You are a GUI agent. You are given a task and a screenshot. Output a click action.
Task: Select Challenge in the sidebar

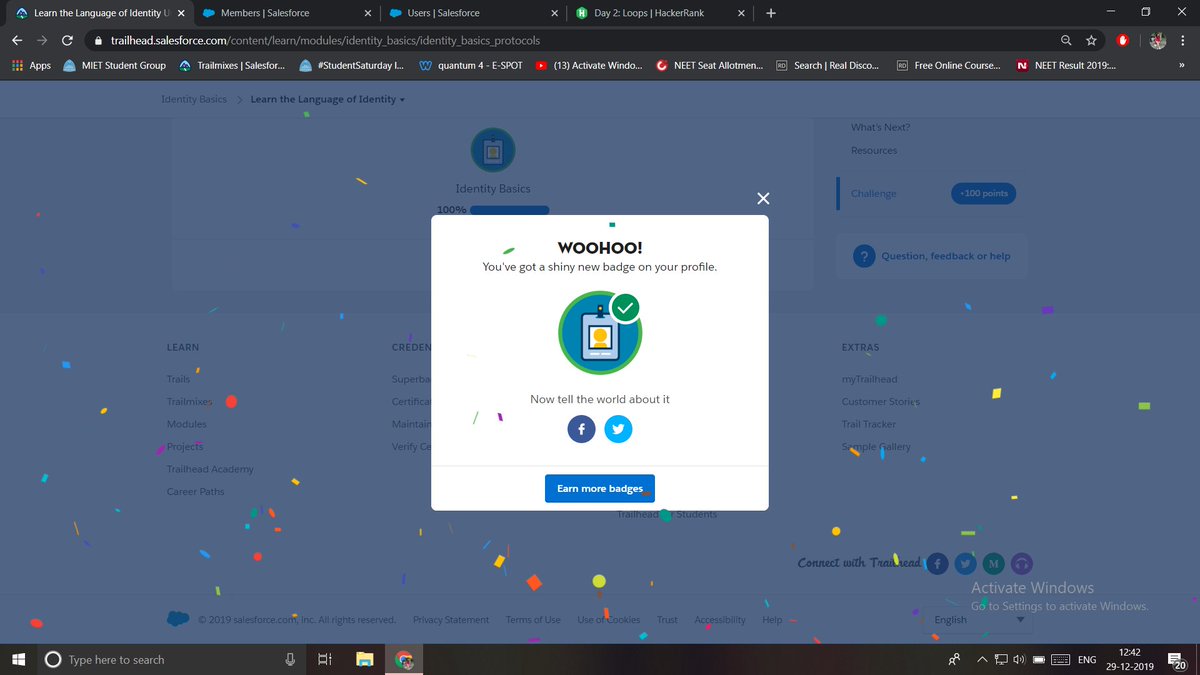coord(873,193)
